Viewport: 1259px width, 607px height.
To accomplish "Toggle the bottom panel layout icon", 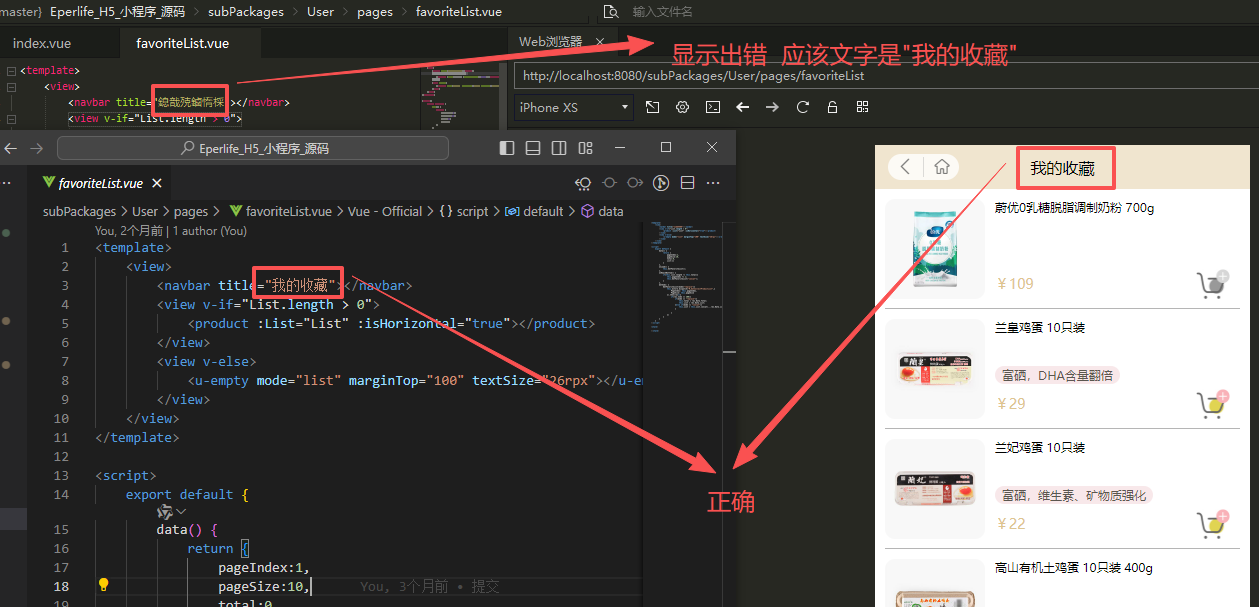I will coord(533,148).
